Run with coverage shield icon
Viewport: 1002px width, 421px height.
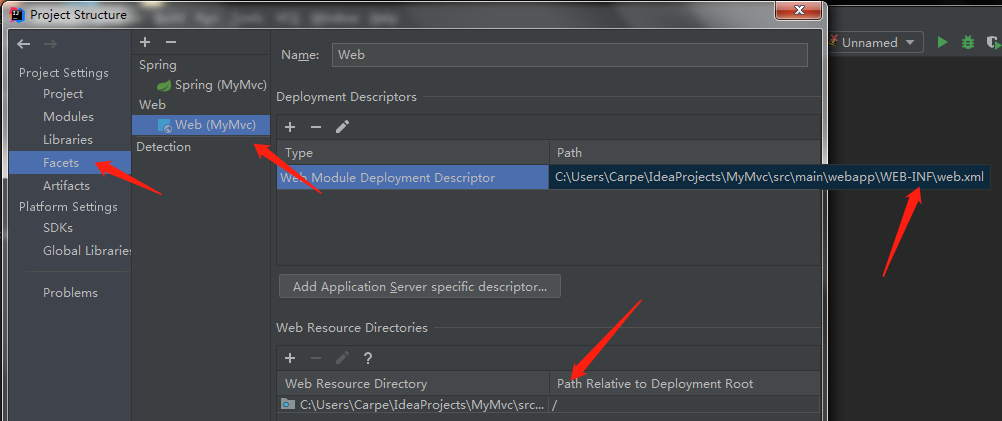pos(992,42)
